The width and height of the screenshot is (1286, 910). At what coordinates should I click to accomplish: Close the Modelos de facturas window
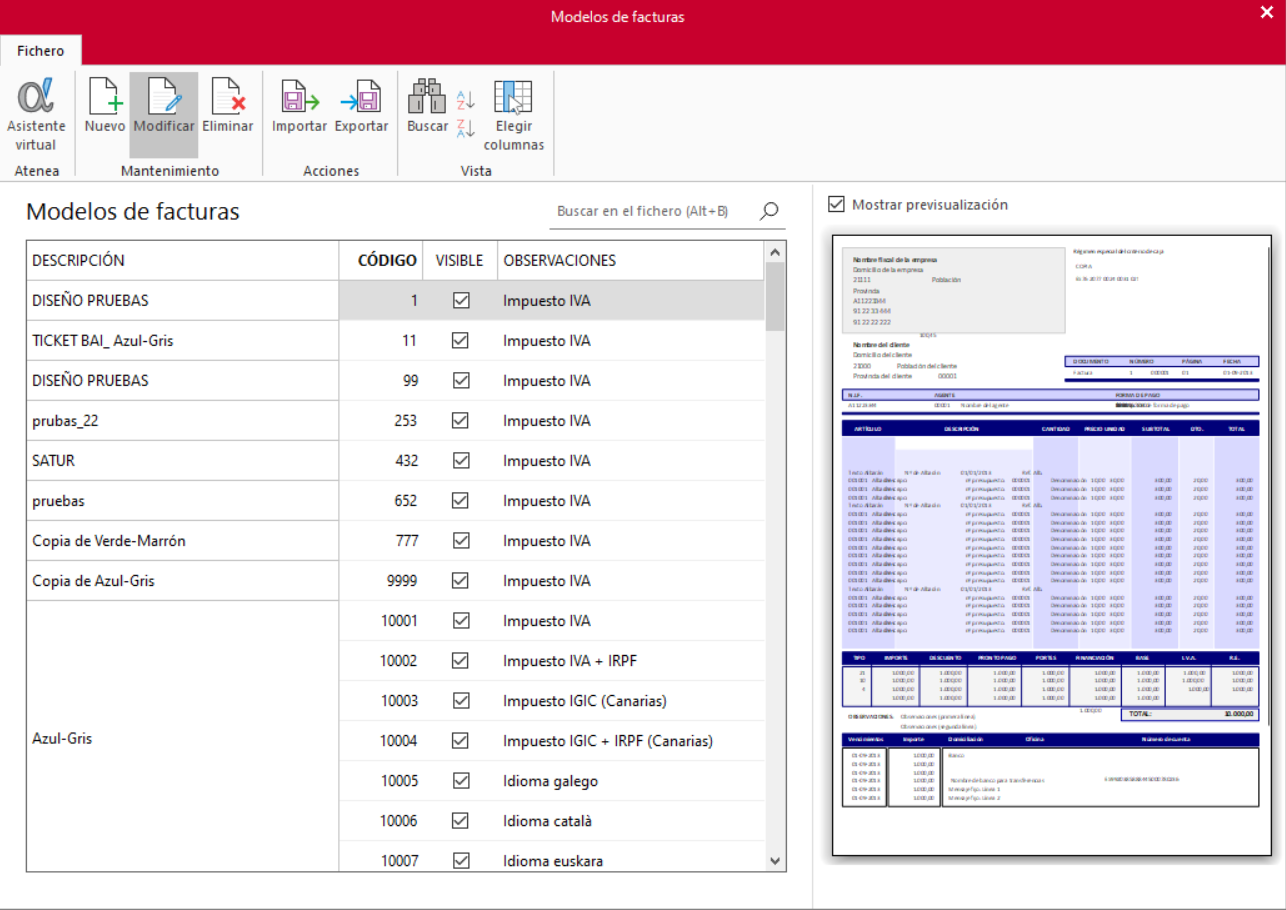pyautogui.click(x=1266, y=12)
